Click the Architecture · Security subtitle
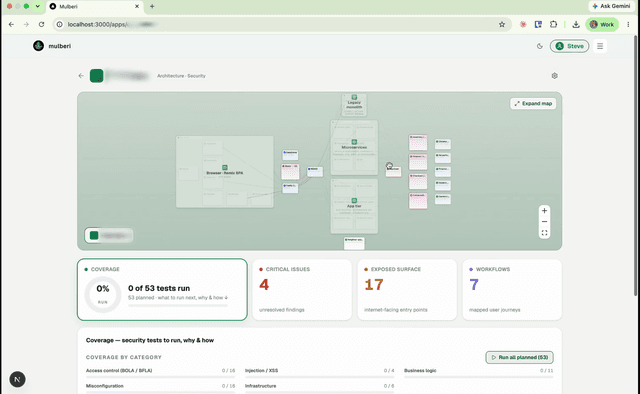Image resolution: width=640 pixels, height=394 pixels. pos(181,76)
